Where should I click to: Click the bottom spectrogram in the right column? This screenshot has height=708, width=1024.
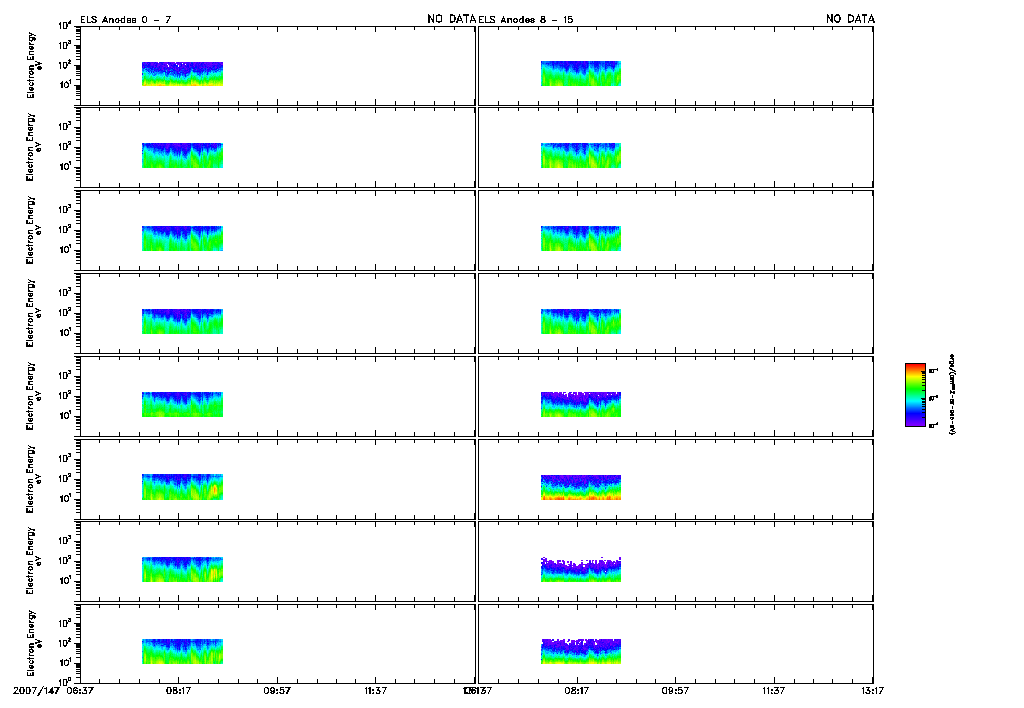pyautogui.click(x=581, y=651)
